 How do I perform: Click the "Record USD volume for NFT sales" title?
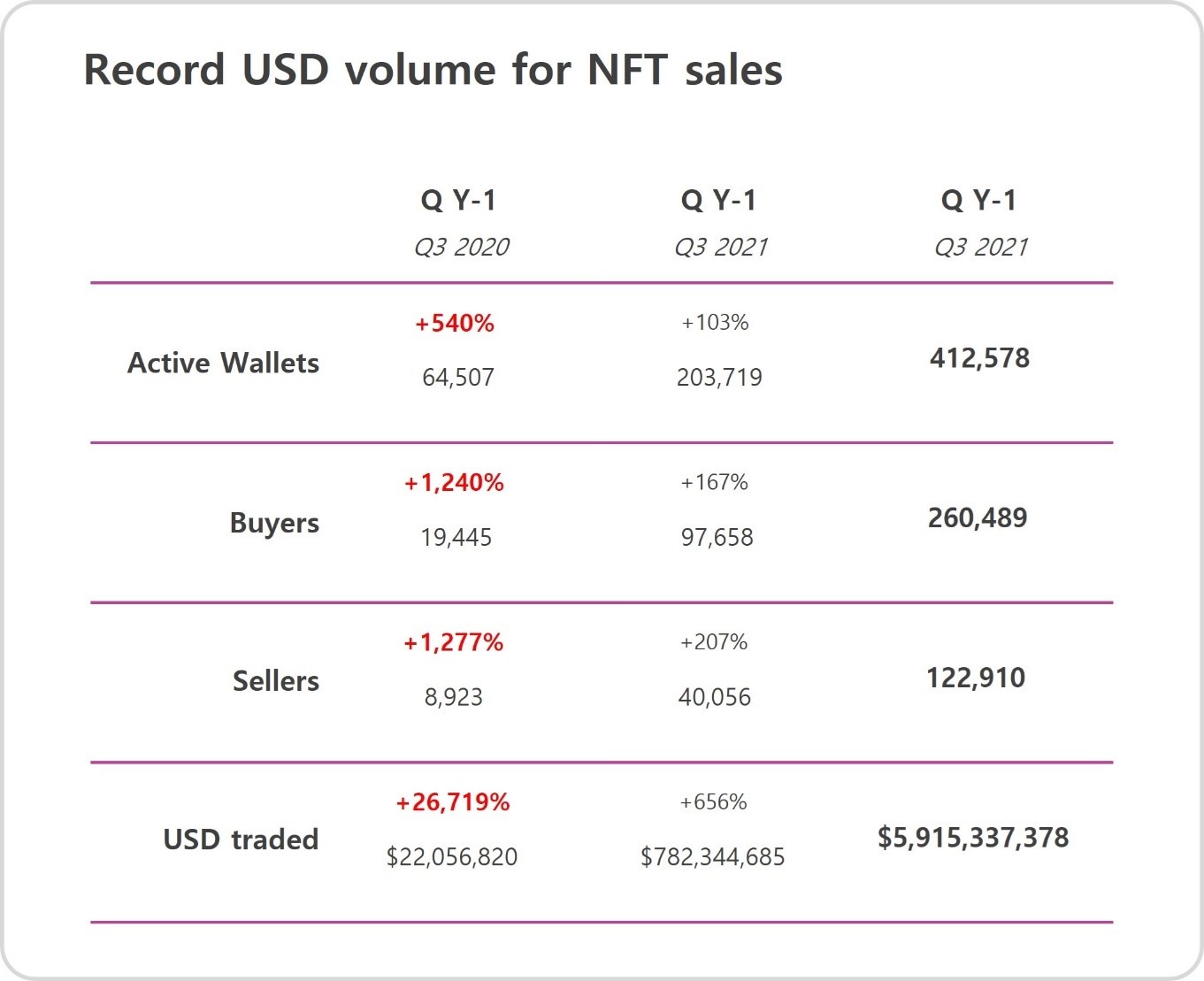point(433,70)
